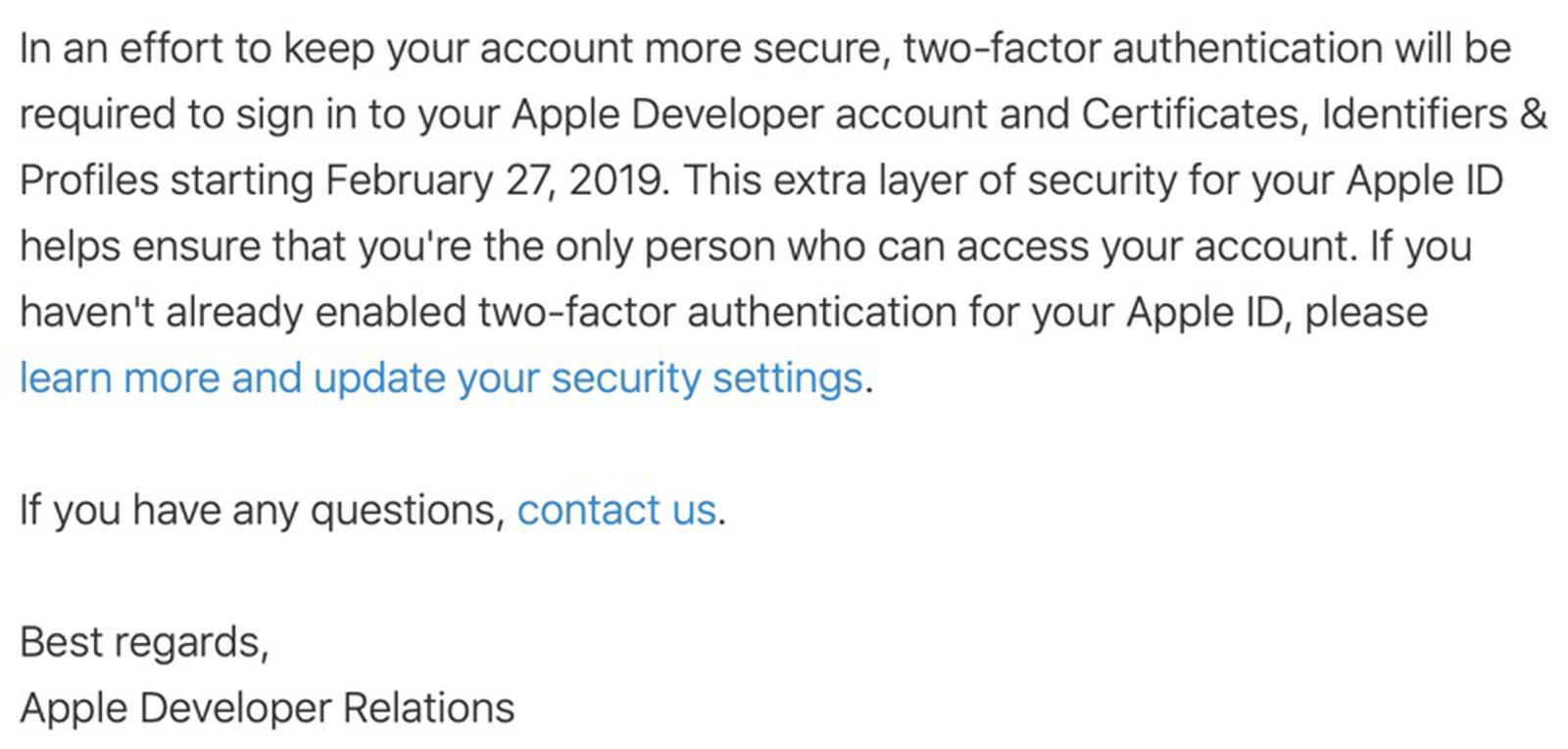The height and width of the screenshot is (749, 1568).
Task: Click the phrase Certificates, Identifiers &
Action: pos(1313,115)
